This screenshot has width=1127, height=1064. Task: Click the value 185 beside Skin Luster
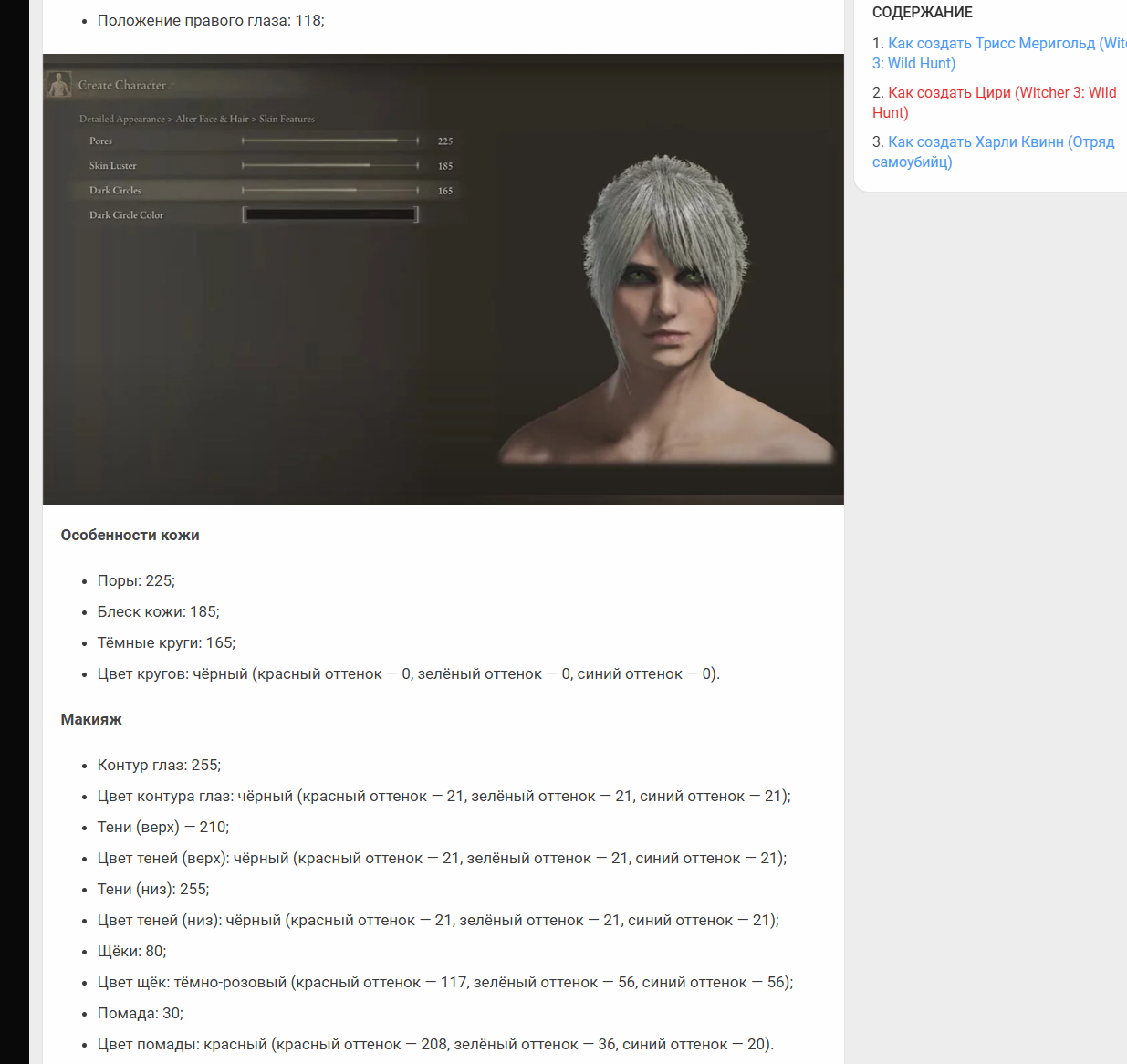click(x=445, y=166)
